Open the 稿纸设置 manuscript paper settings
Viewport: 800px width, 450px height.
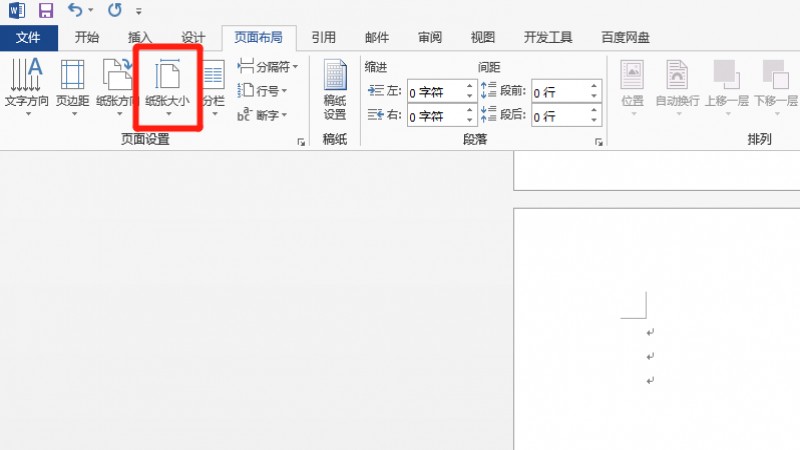pos(335,90)
